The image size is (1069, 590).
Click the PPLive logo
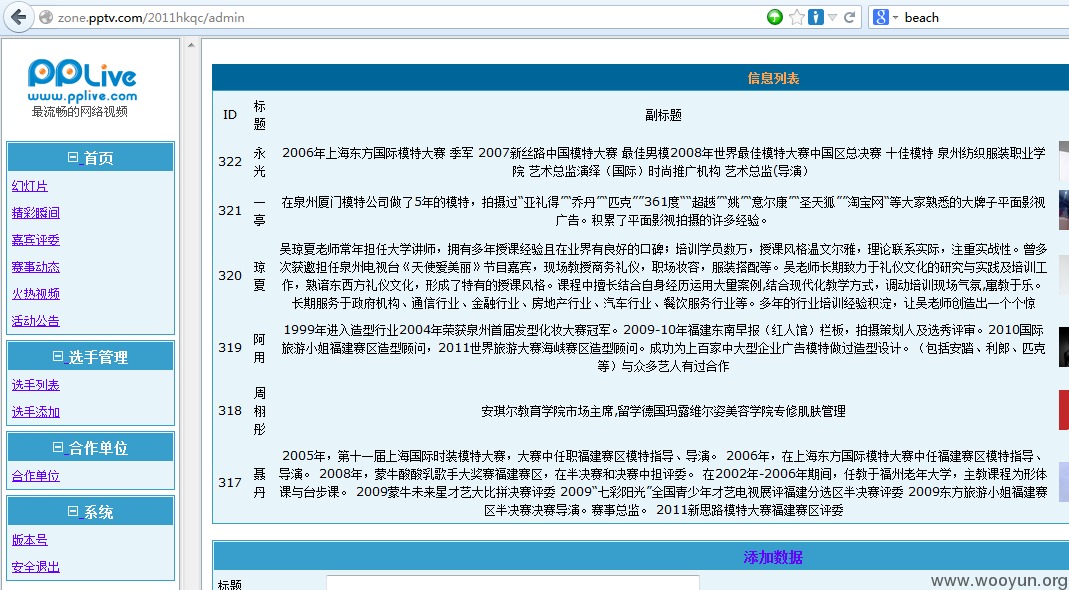(x=82, y=80)
